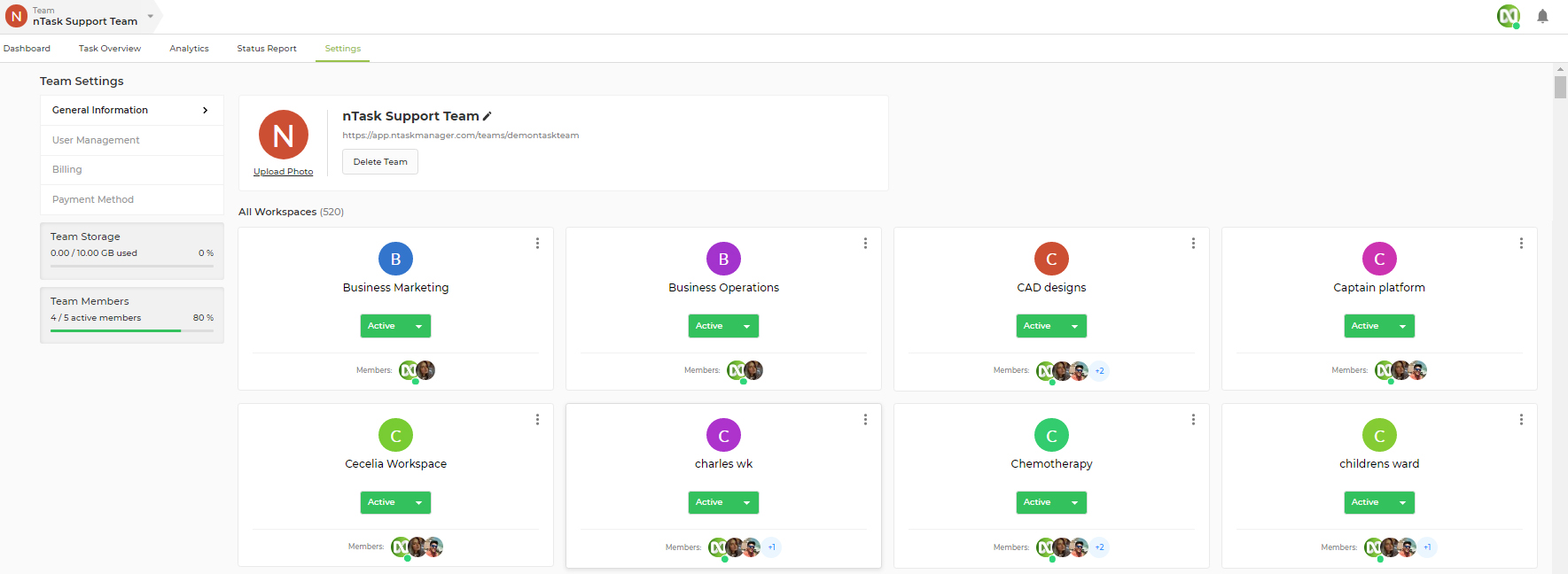This screenshot has width=1568, height=574.
Task: Open Active status dropdown on CAD designs
Action: pyautogui.click(x=1051, y=326)
